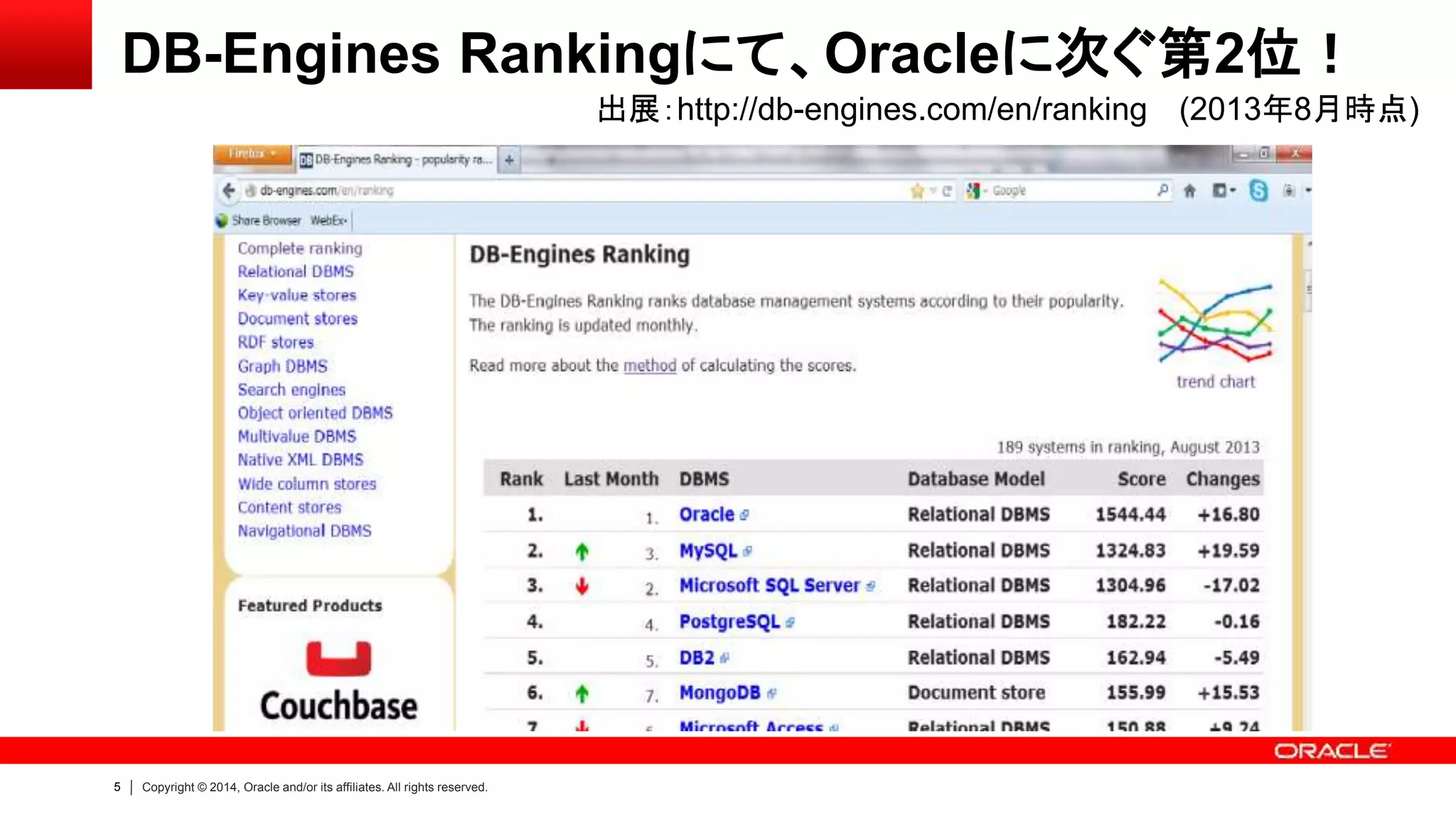Open the Firefox home icon

(x=1189, y=191)
